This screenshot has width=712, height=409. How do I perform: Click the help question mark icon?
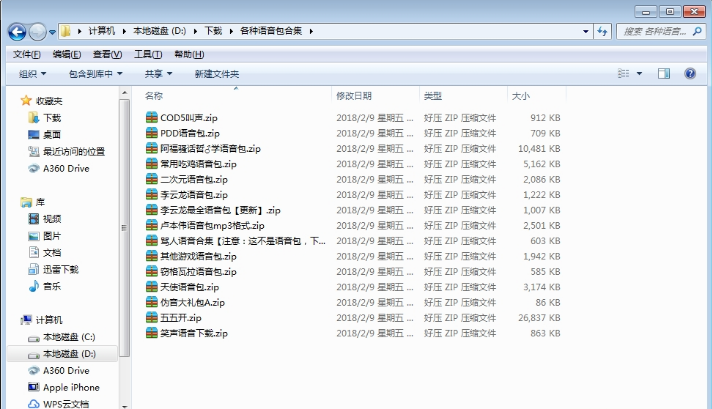pos(689,74)
